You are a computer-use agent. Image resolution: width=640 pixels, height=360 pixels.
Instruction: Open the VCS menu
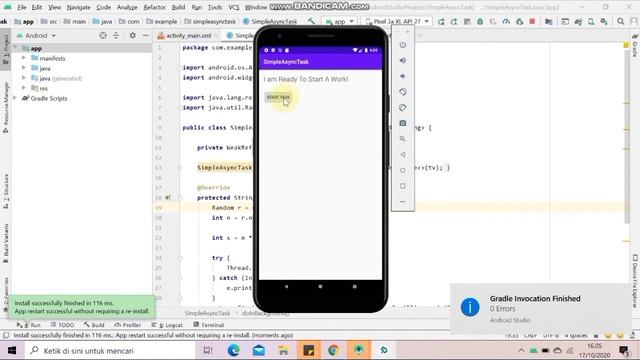(x=233, y=7)
